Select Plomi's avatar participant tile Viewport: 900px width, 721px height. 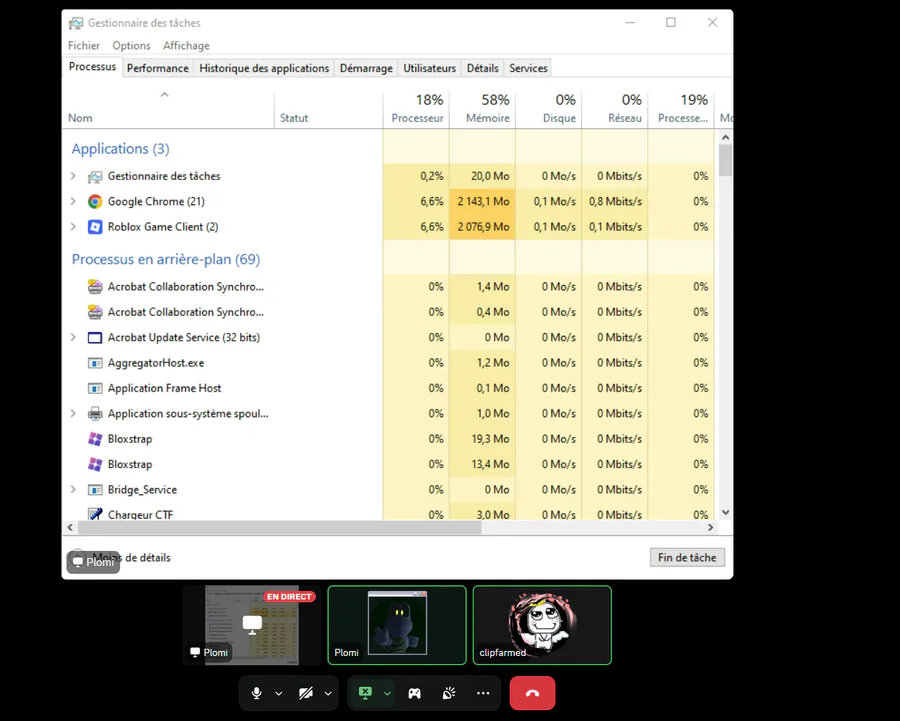click(x=397, y=625)
